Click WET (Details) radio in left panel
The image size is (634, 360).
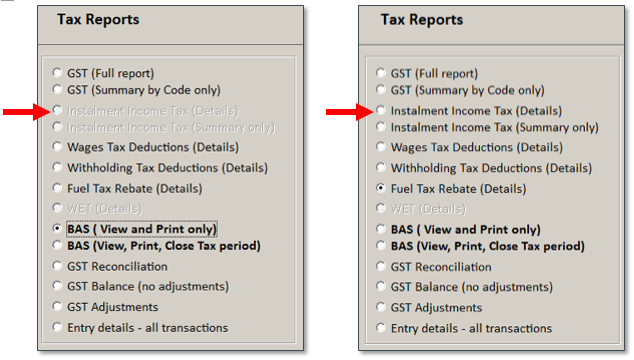[57, 208]
